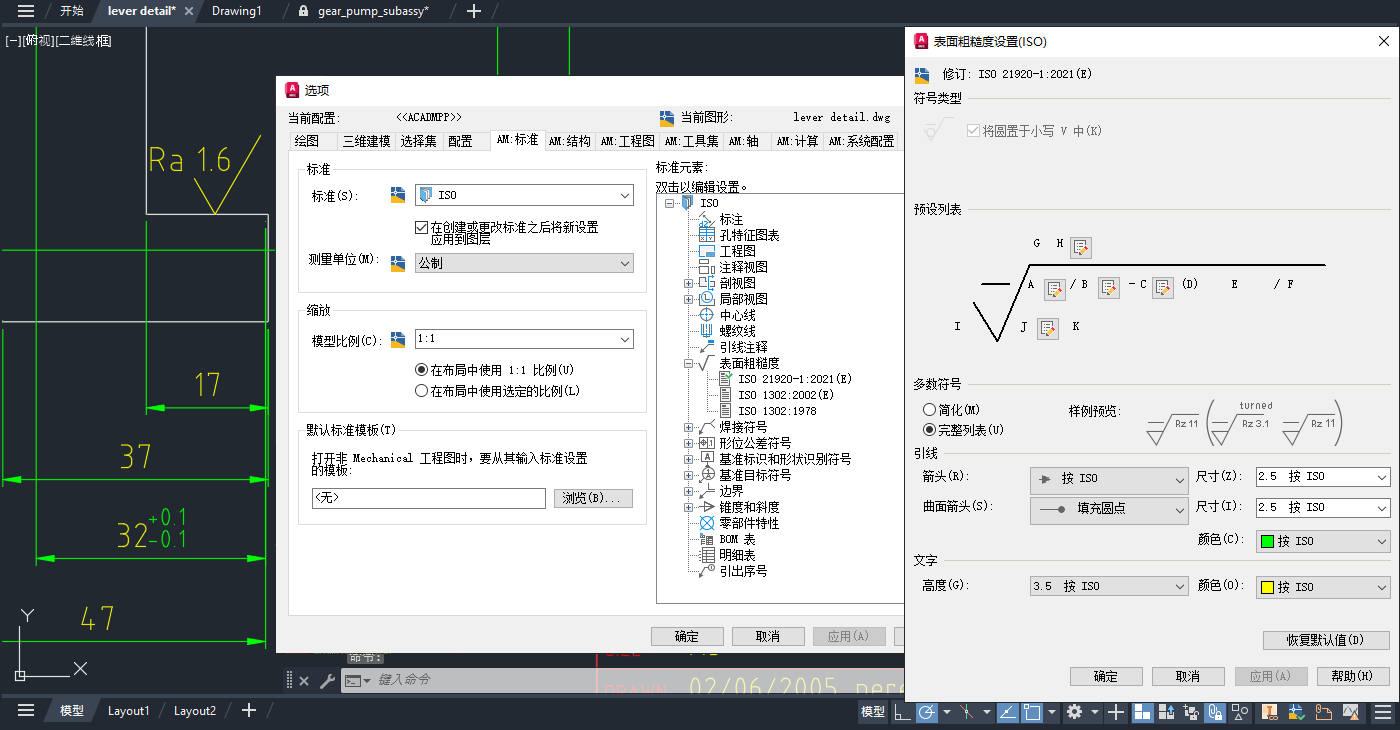Toggle 将圆置于小写 V 中 checkbox

974,131
